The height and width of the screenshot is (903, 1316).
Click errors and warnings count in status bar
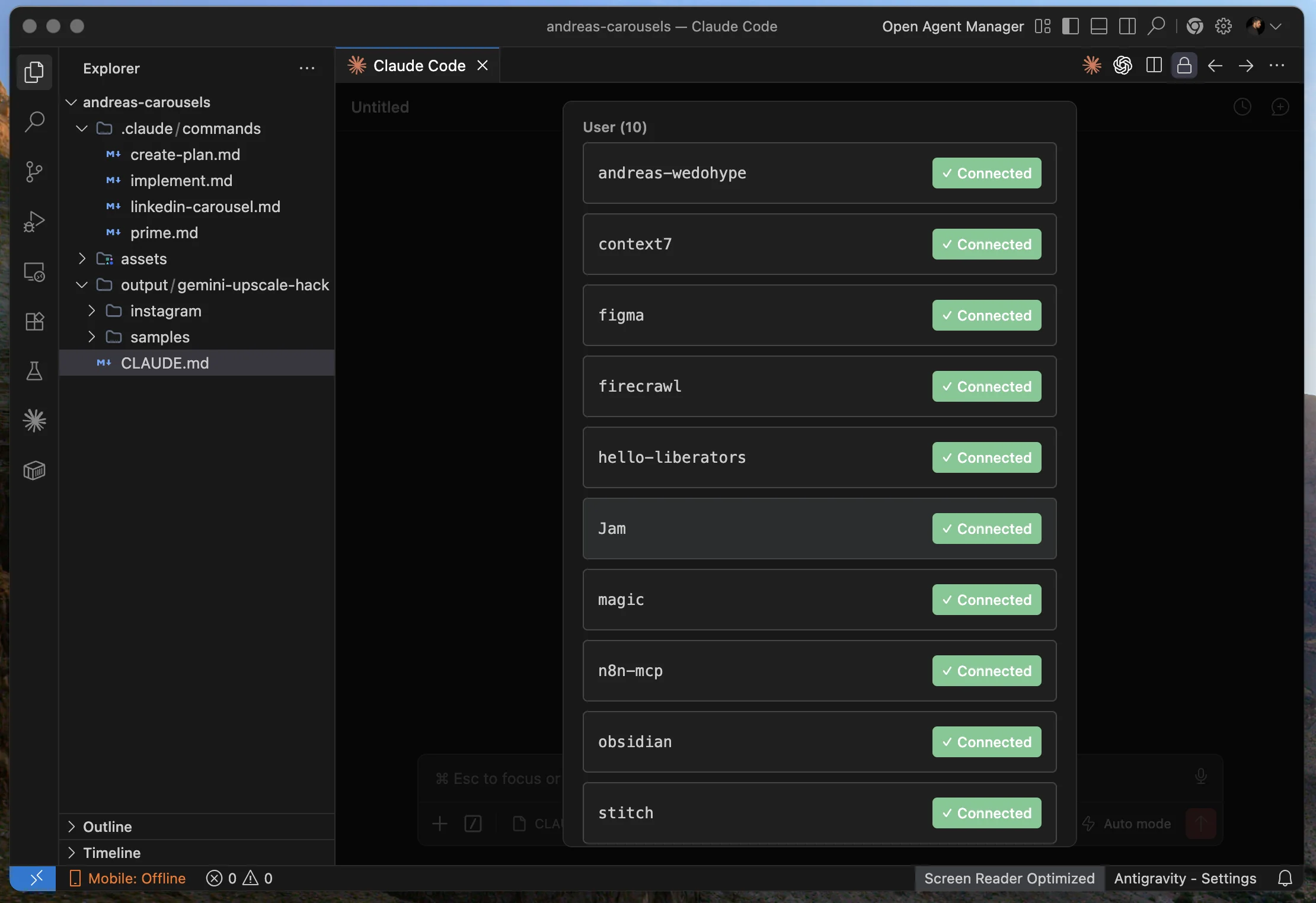point(239,878)
